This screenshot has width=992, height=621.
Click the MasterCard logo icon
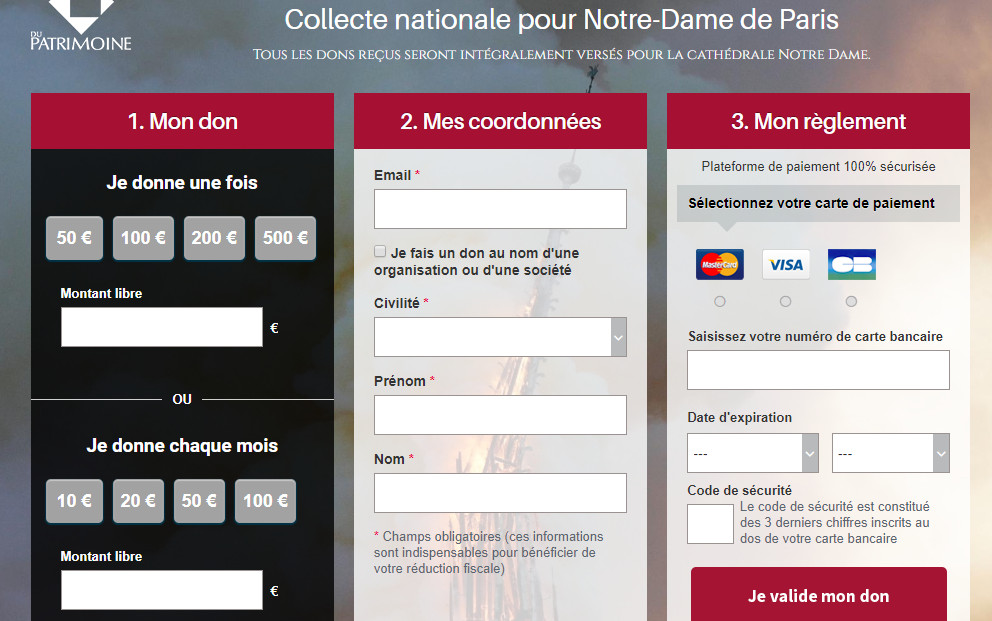click(720, 265)
